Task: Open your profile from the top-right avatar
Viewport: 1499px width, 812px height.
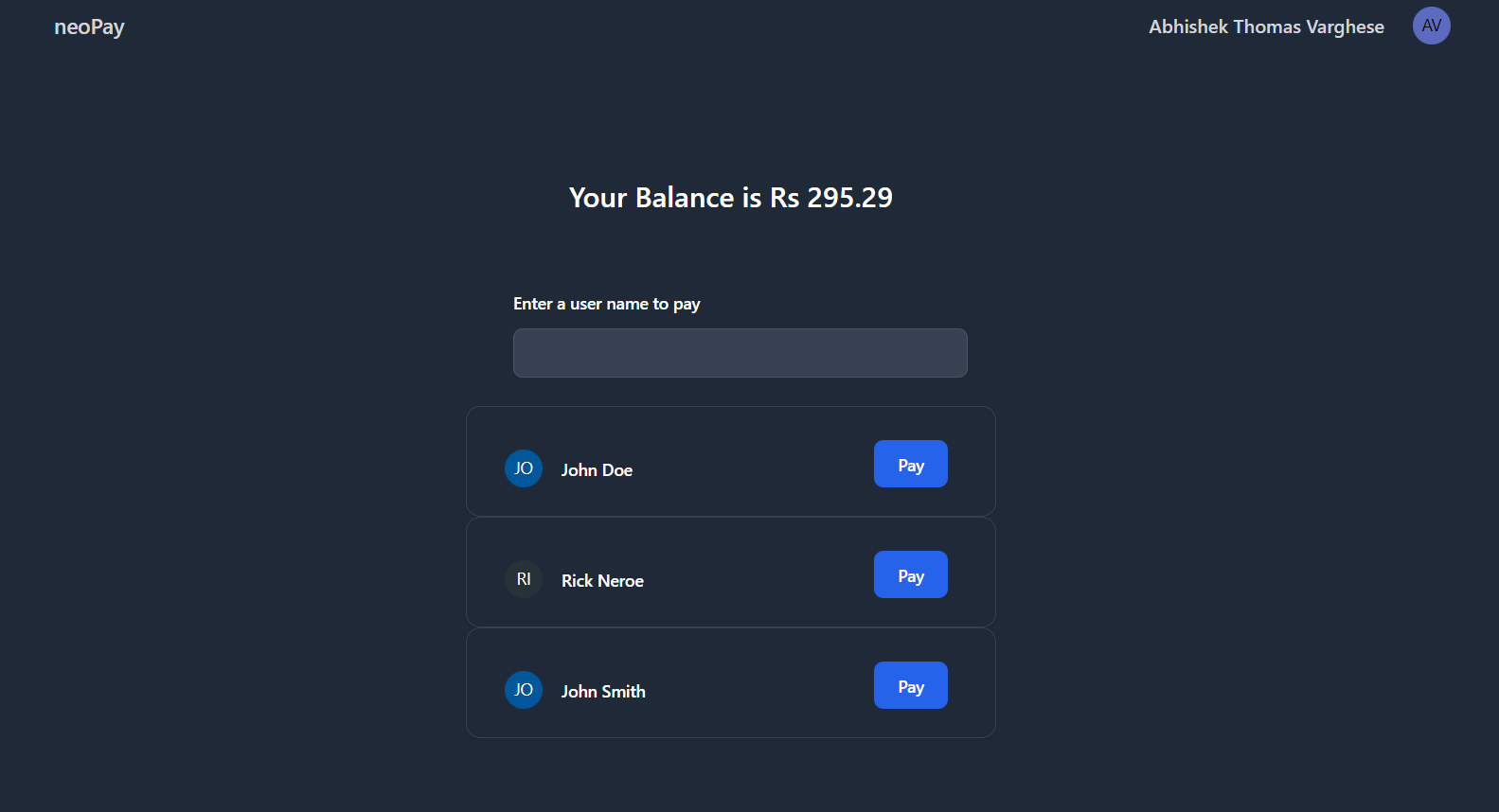Action: click(1431, 26)
